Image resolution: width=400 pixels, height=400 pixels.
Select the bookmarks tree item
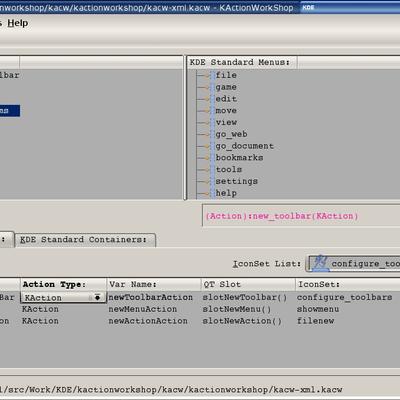tap(239, 158)
